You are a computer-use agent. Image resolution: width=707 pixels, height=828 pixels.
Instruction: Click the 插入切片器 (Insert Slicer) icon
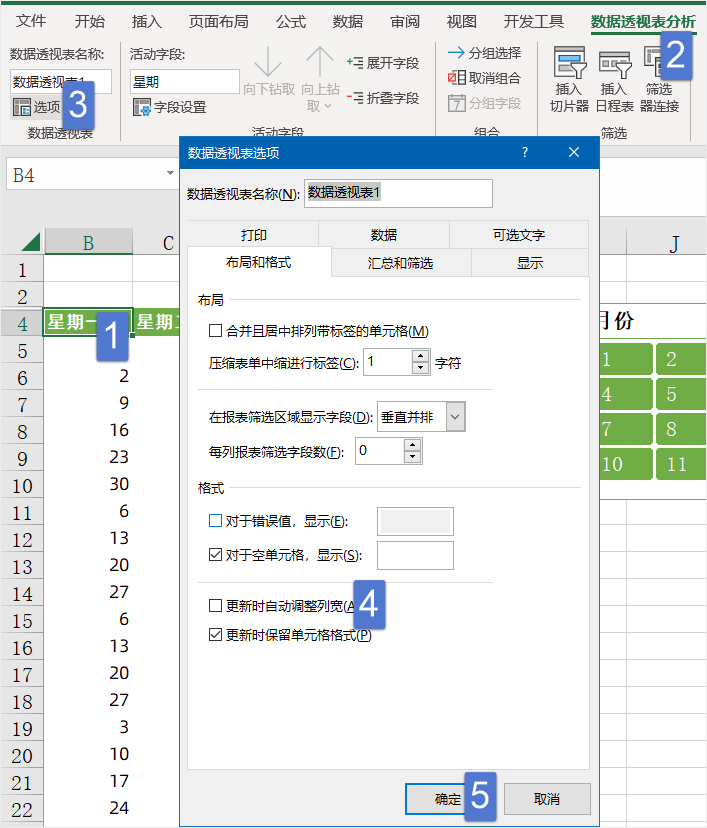click(569, 65)
